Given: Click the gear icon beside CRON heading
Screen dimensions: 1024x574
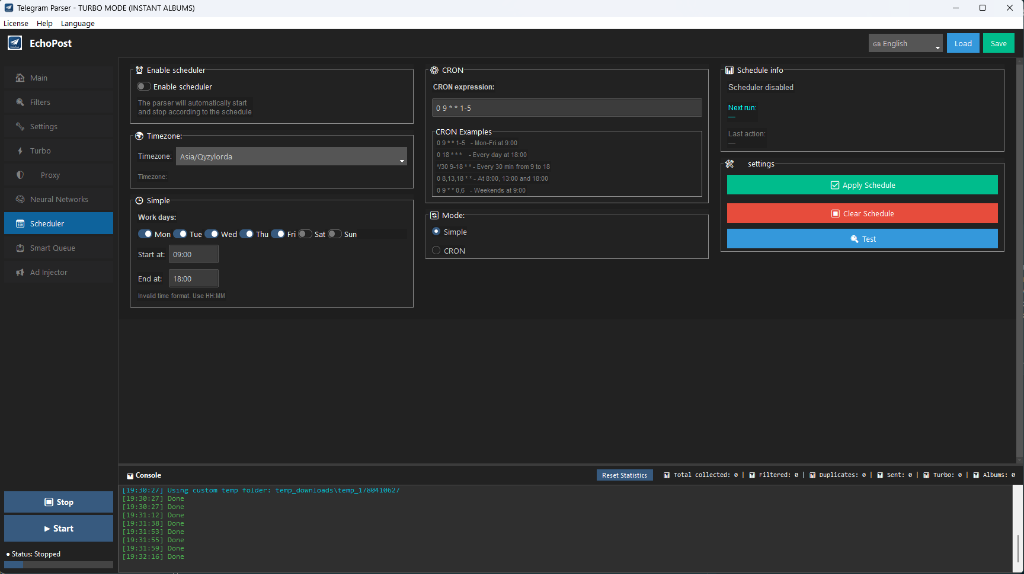Looking at the screenshot, I should tap(434, 70).
